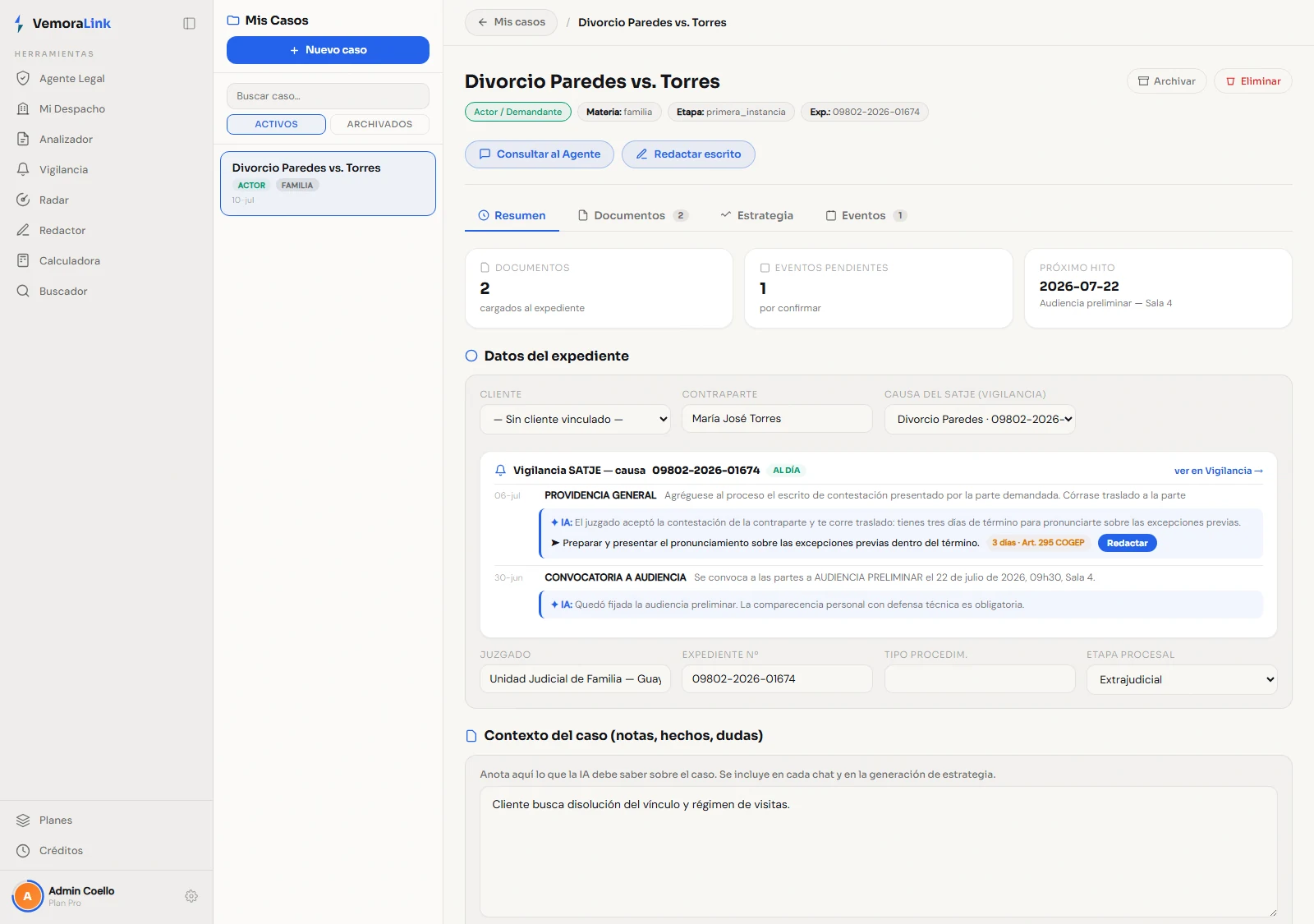Image resolution: width=1314 pixels, height=924 pixels.
Task: Select the Estrategia tab
Action: tap(756, 216)
